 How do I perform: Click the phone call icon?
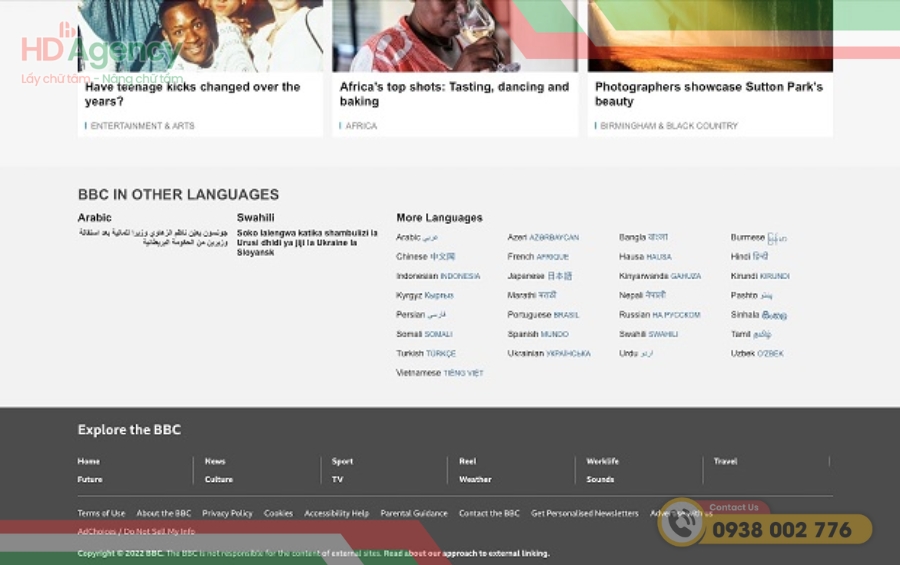(x=681, y=523)
